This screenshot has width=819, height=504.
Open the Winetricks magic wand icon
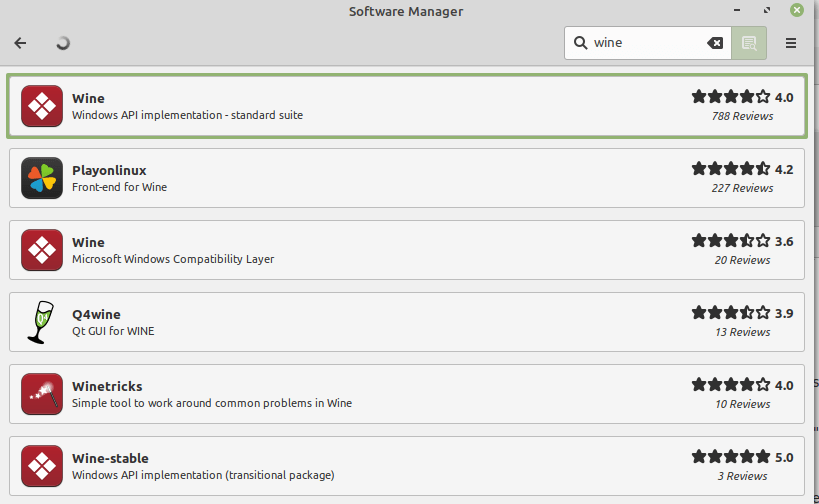(x=42, y=394)
